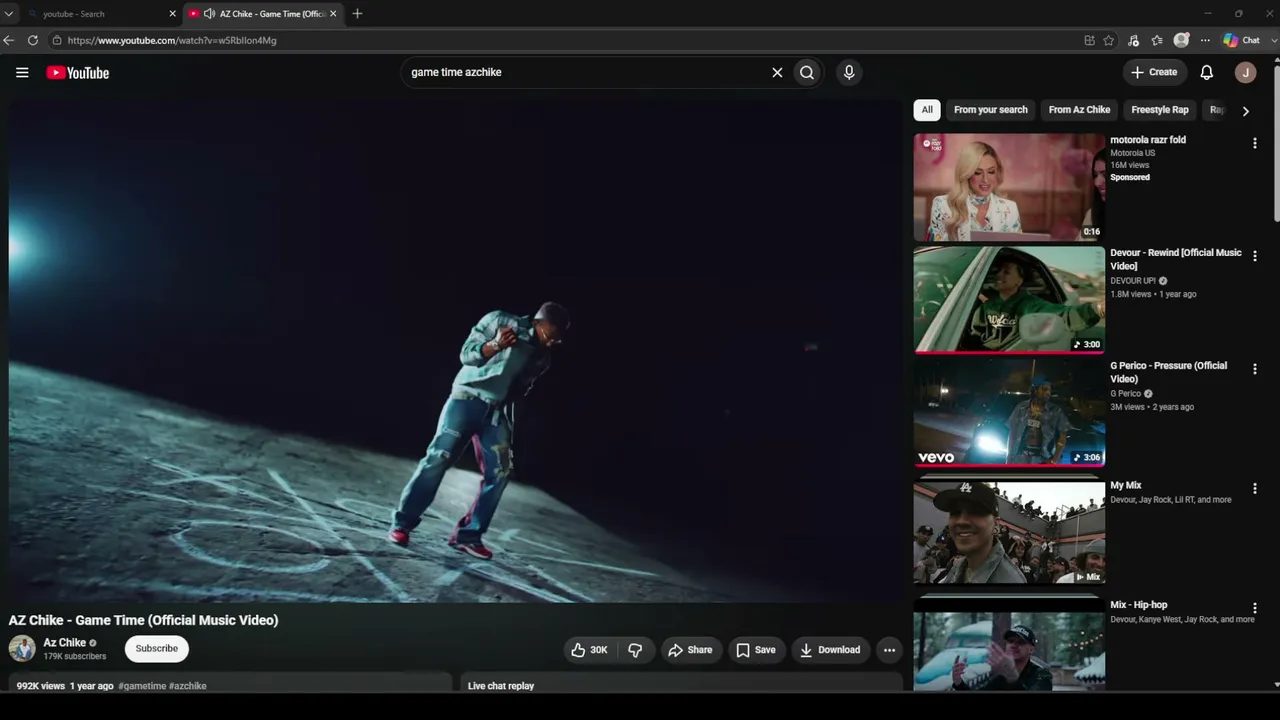Open options menu for Mix - Hip-hop
Viewport: 1280px width, 720px height.
pyautogui.click(x=1254, y=608)
